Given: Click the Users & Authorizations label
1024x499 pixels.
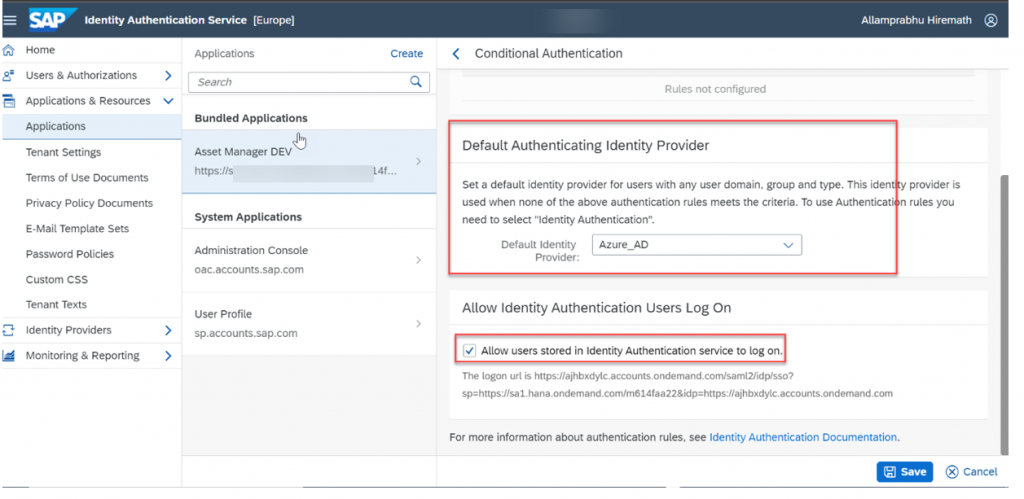Looking at the screenshot, I should [x=81, y=75].
